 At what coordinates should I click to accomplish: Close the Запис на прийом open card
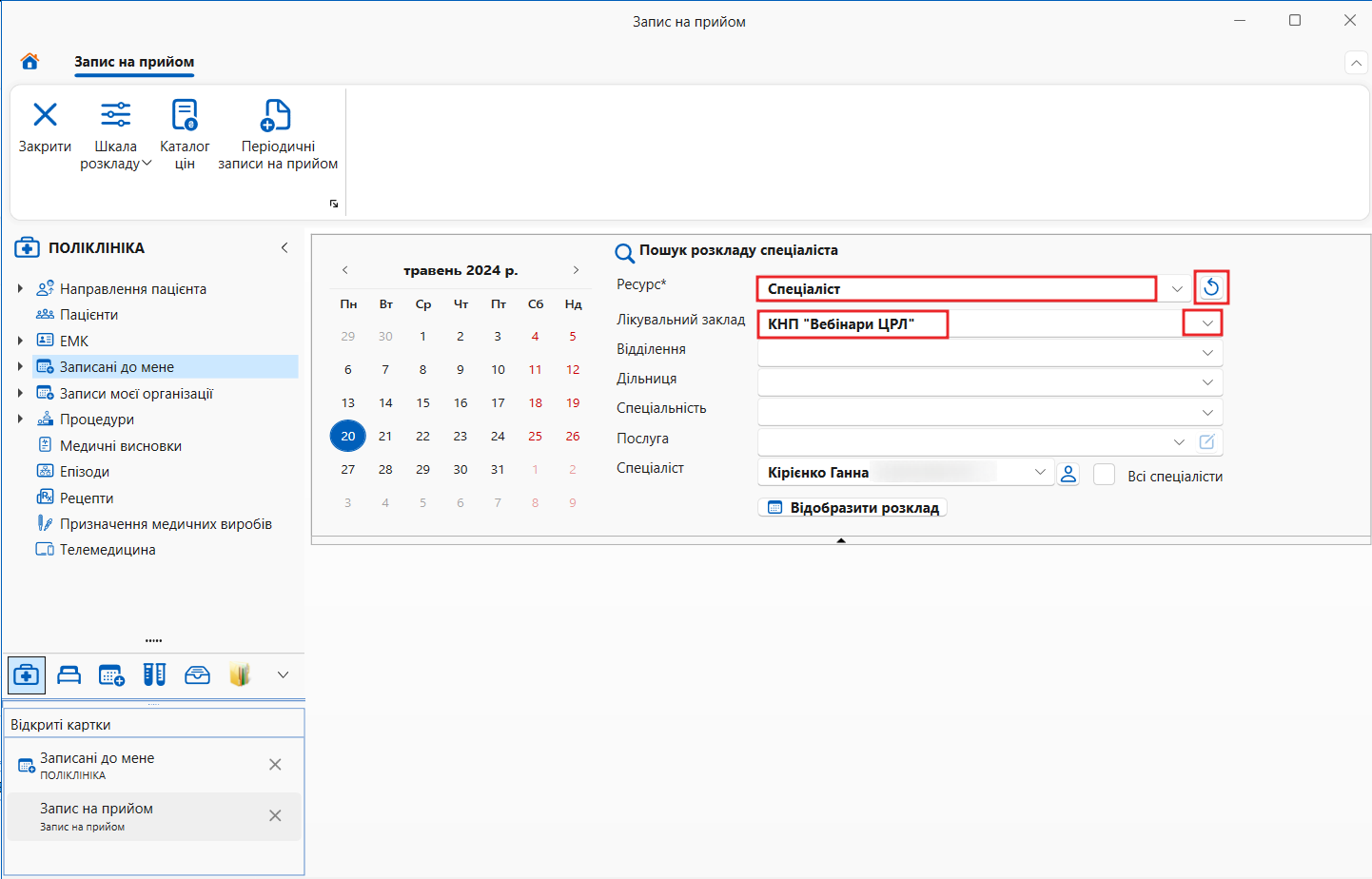275,816
